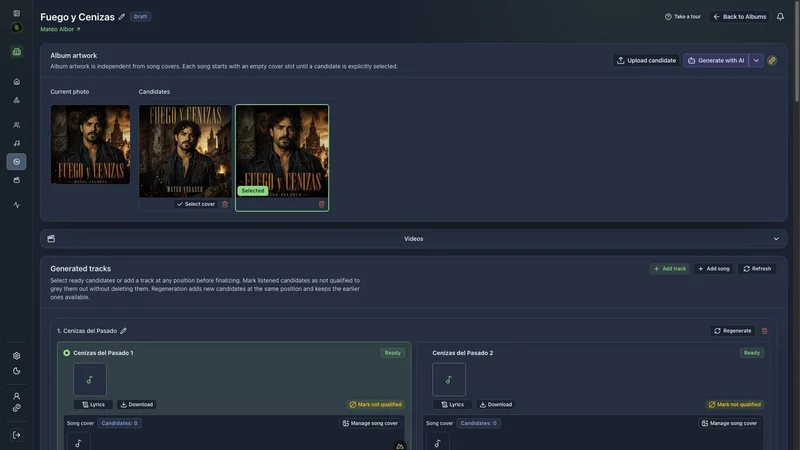The image size is (800, 450).
Task: Click the Draft status badge
Action: 140,17
